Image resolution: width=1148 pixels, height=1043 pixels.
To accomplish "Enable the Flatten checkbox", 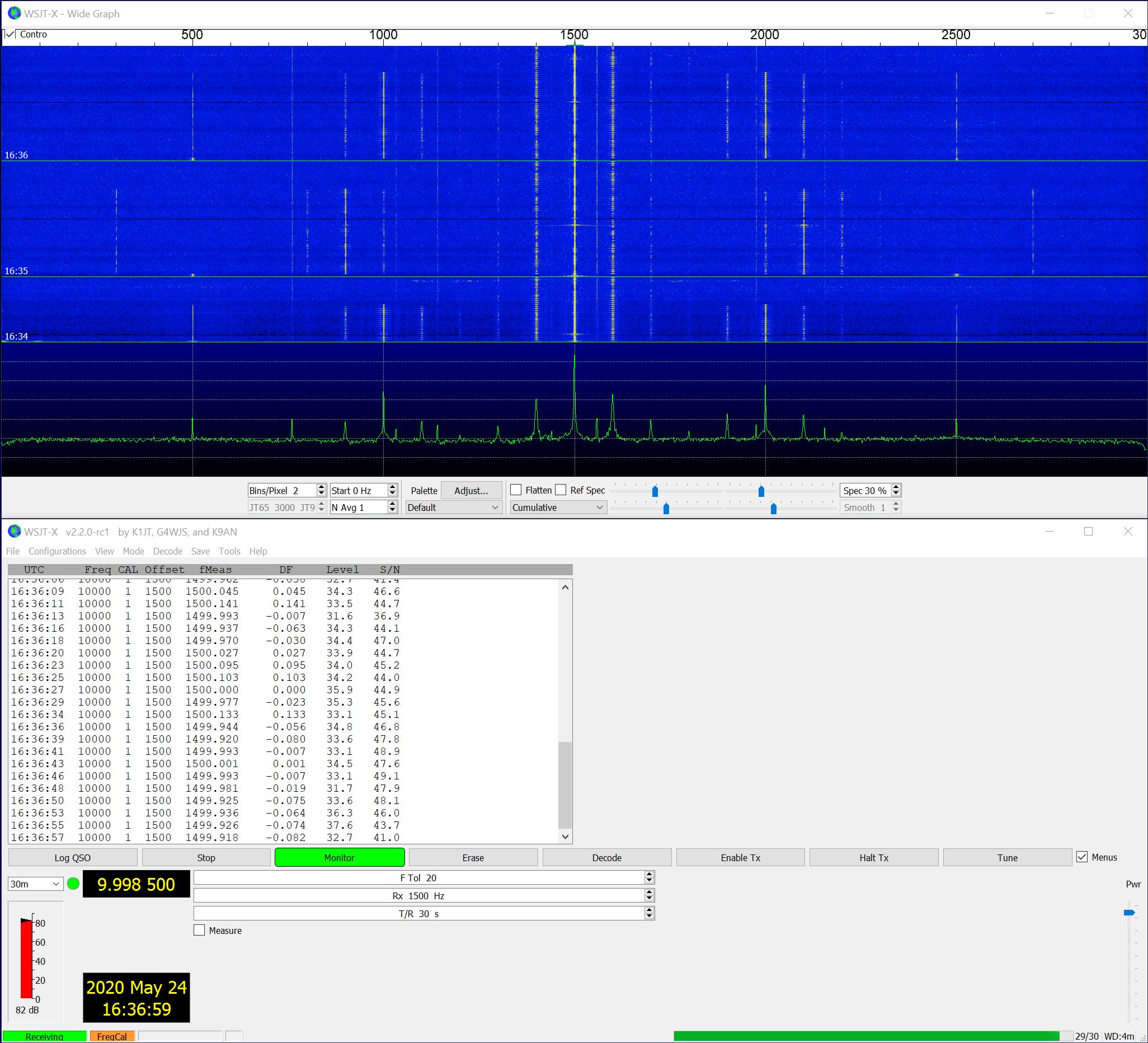I will point(517,489).
